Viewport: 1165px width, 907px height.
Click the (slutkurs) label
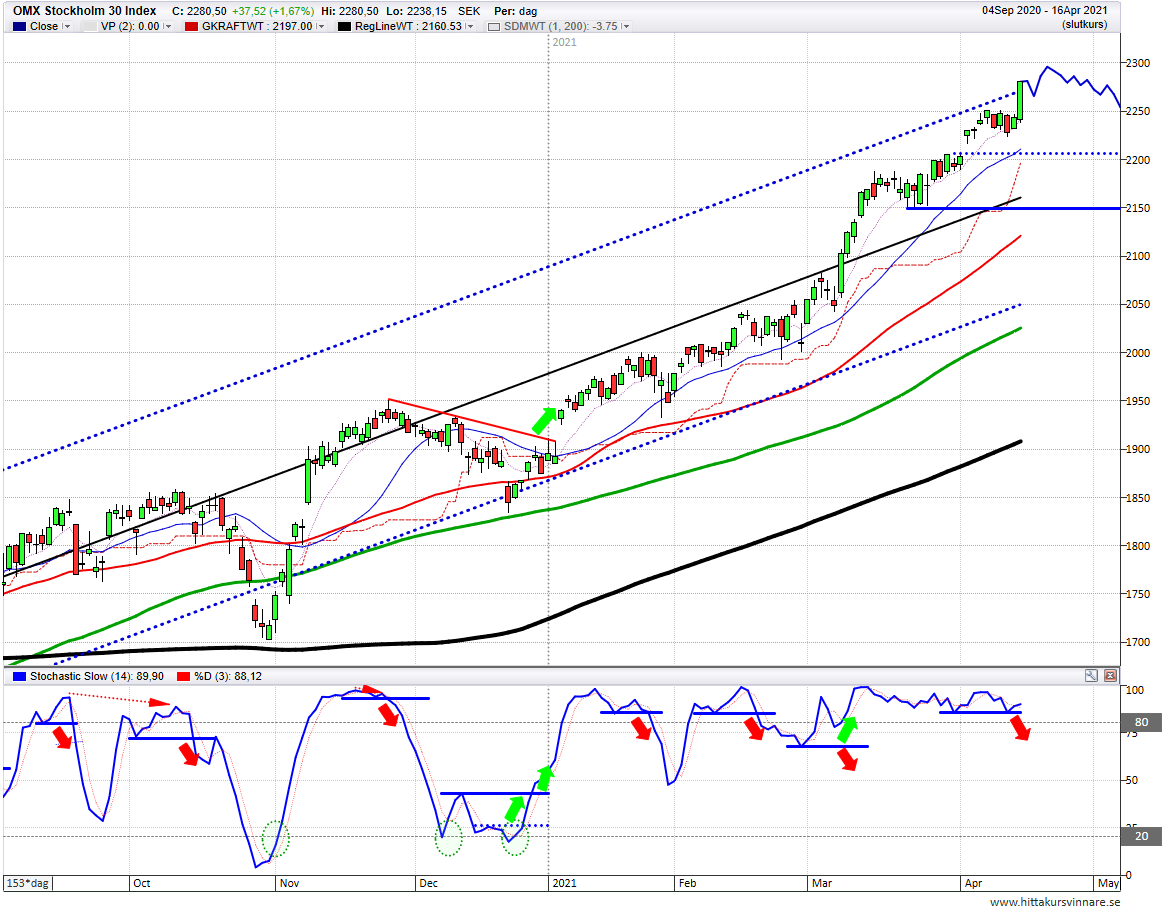pyautogui.click(x=1085, y=25)
